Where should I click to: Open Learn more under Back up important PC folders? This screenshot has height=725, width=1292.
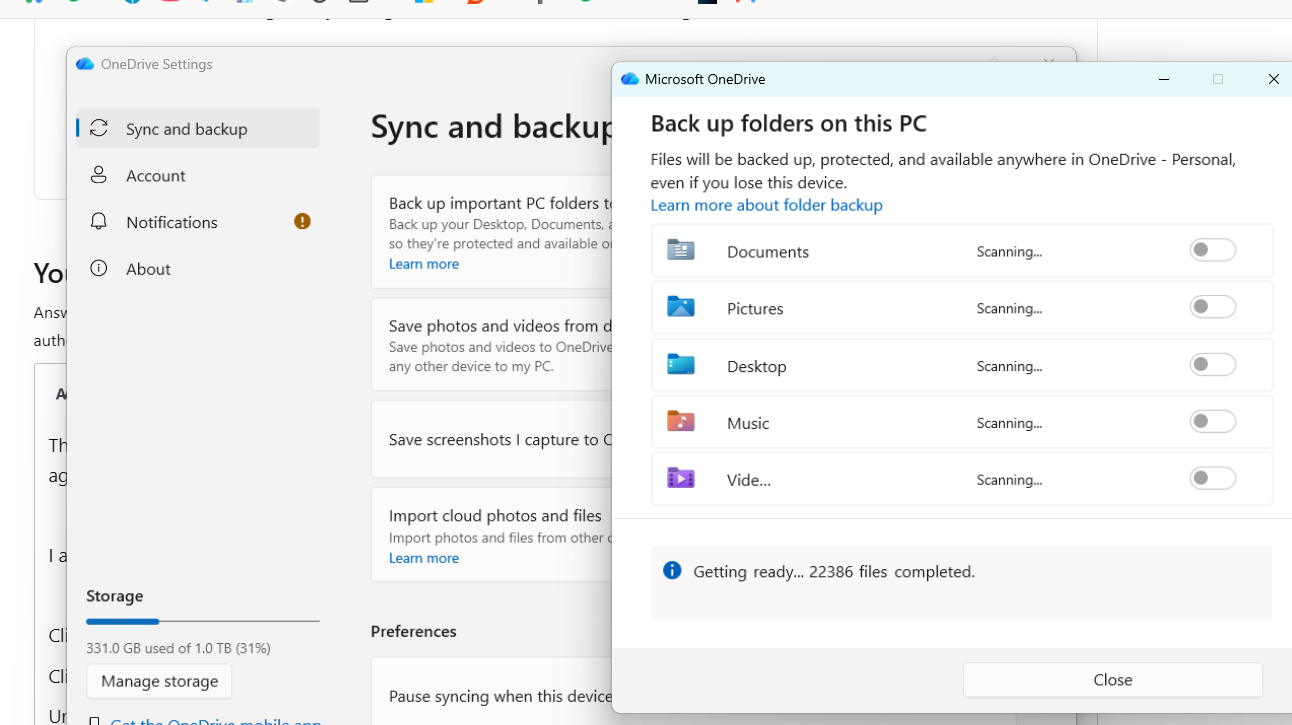424,264
